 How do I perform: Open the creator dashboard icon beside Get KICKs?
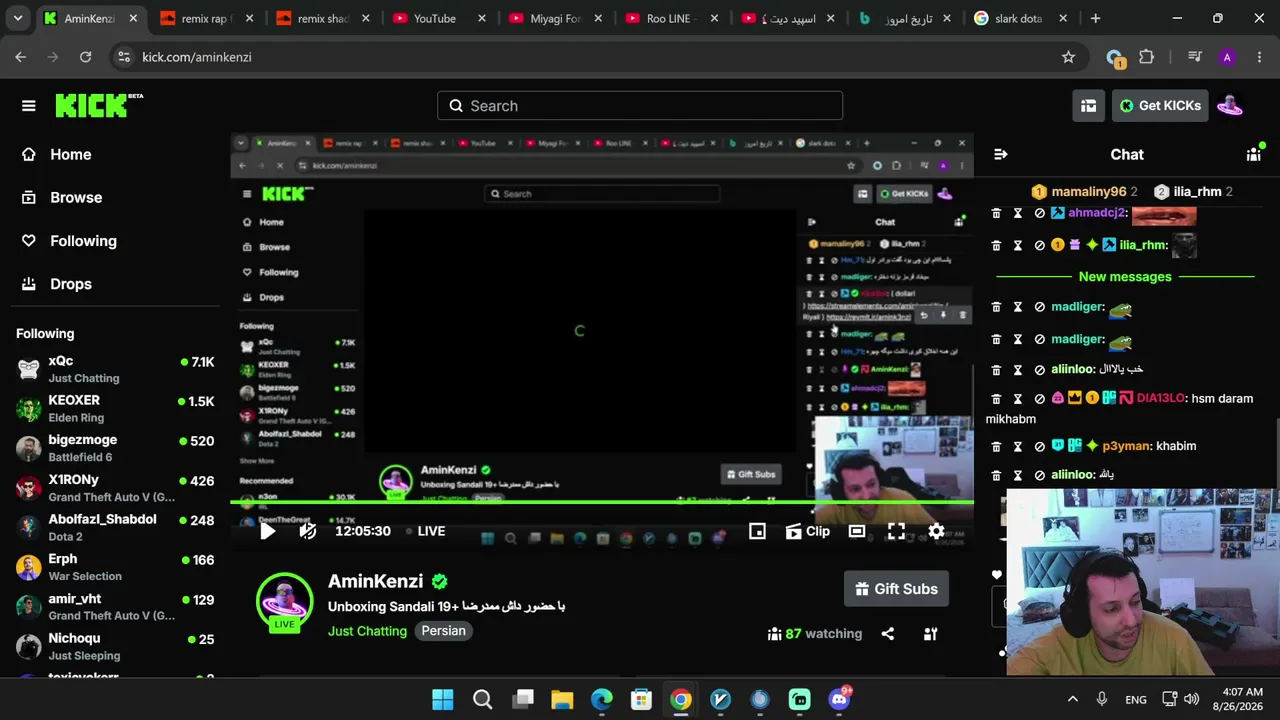1089,106
